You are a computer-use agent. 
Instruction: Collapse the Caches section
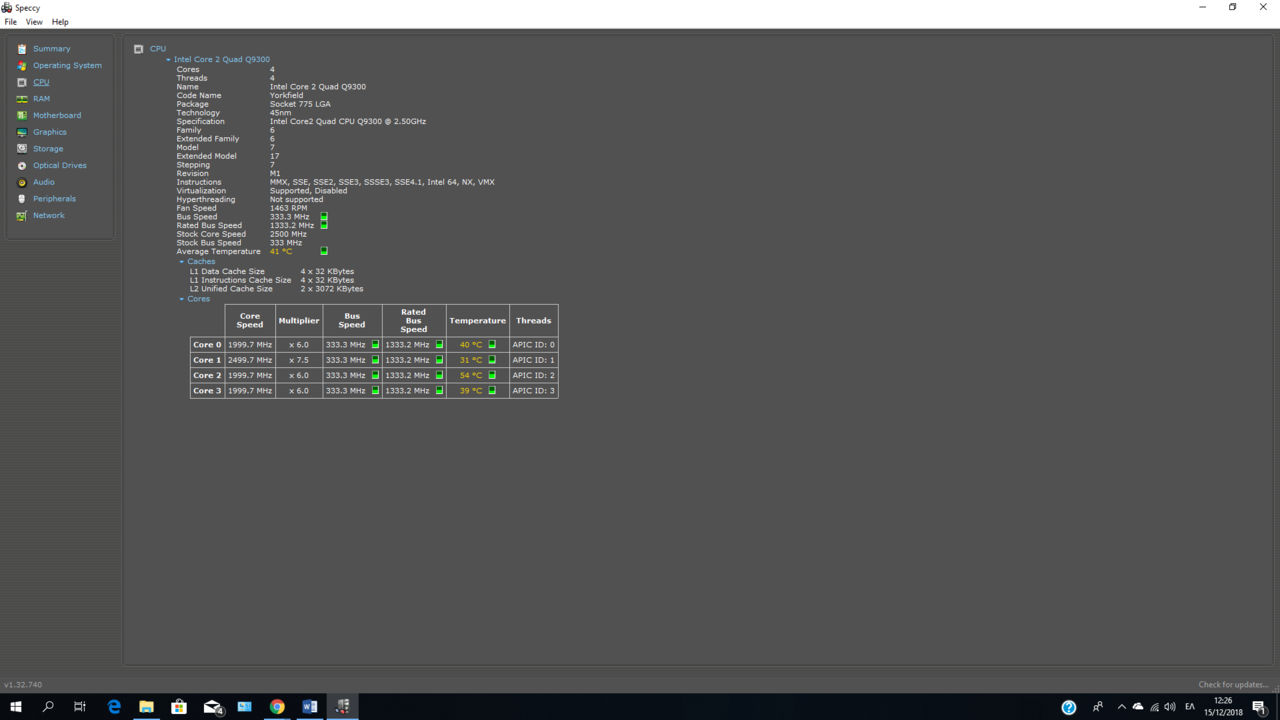coord(181,262)
